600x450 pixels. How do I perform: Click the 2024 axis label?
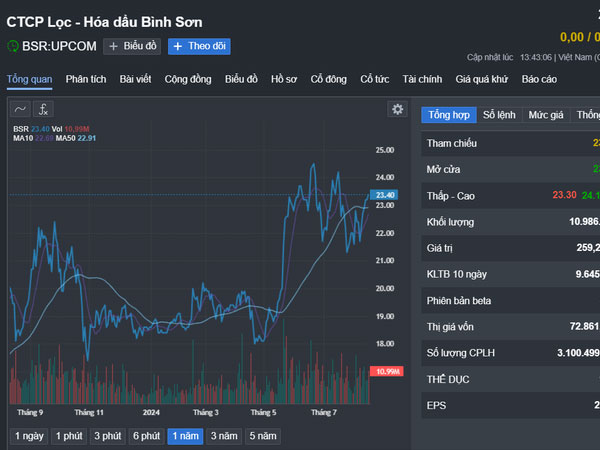coord(151,412)
